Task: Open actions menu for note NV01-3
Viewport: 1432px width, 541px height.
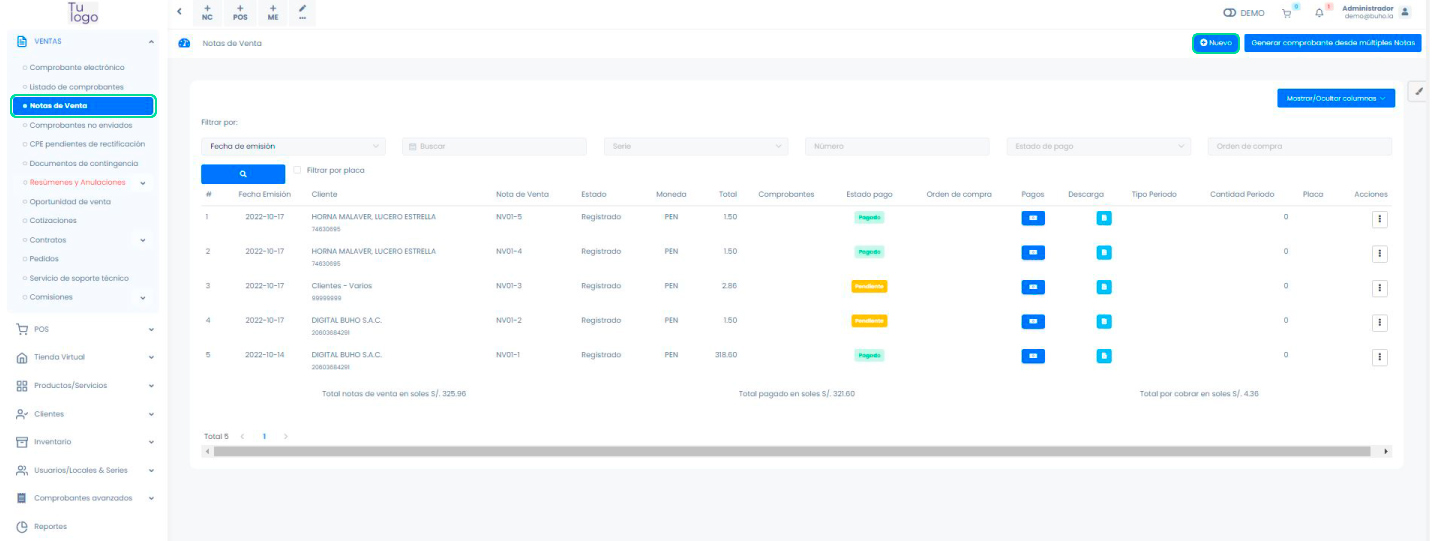Action: [x=1380, y=288]
